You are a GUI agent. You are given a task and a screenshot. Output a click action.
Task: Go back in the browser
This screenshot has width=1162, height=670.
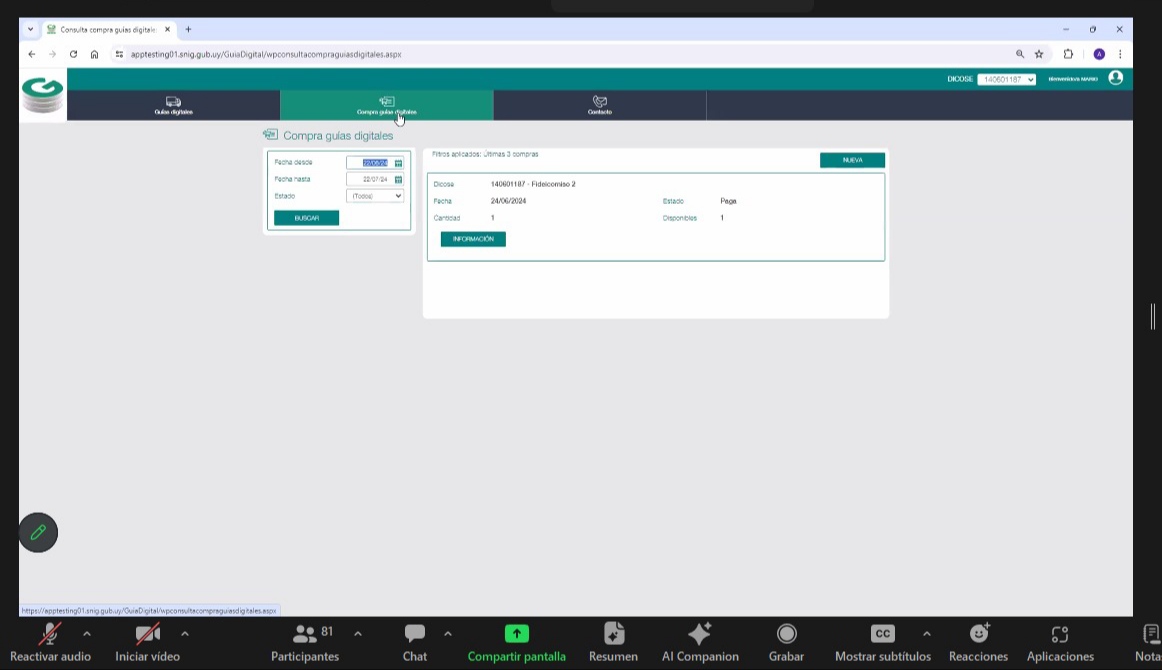click(x=32, y=54)
